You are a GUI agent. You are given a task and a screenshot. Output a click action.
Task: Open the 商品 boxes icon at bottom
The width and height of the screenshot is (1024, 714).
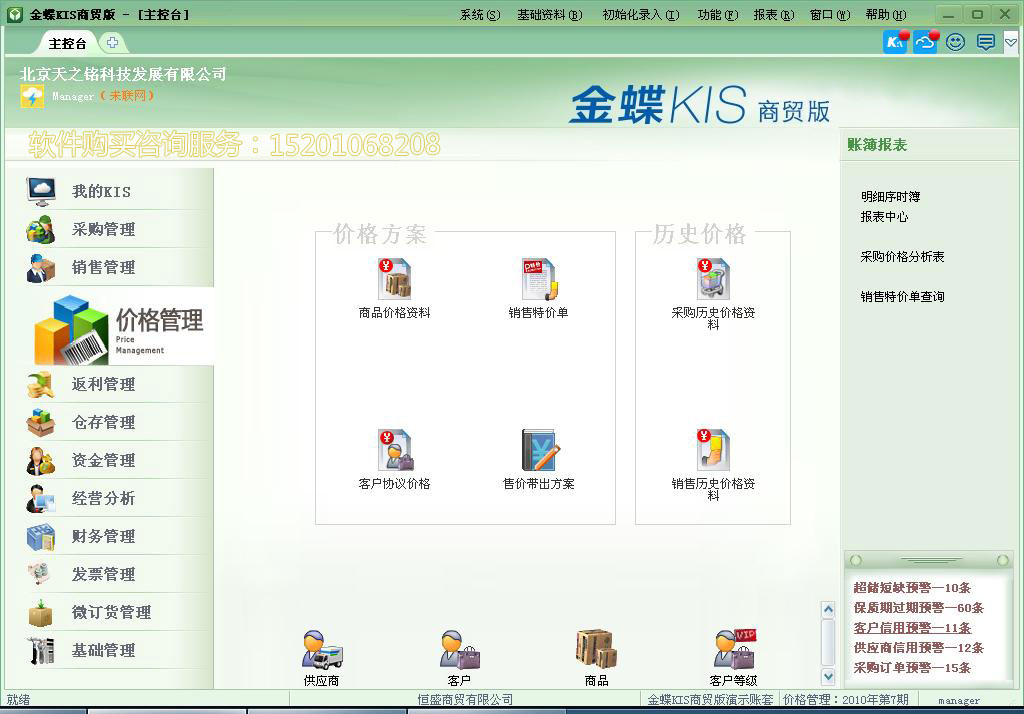pyautogui.click(x=595, y=652)
